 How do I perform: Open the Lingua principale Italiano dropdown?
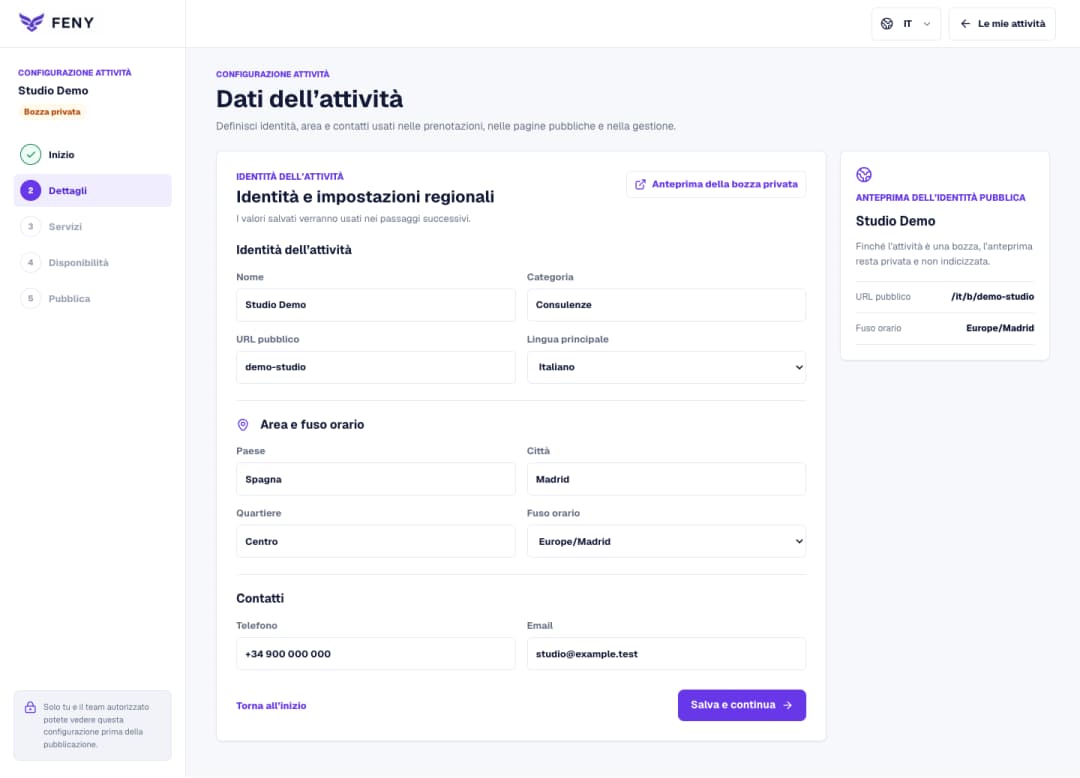coord(666,367)
